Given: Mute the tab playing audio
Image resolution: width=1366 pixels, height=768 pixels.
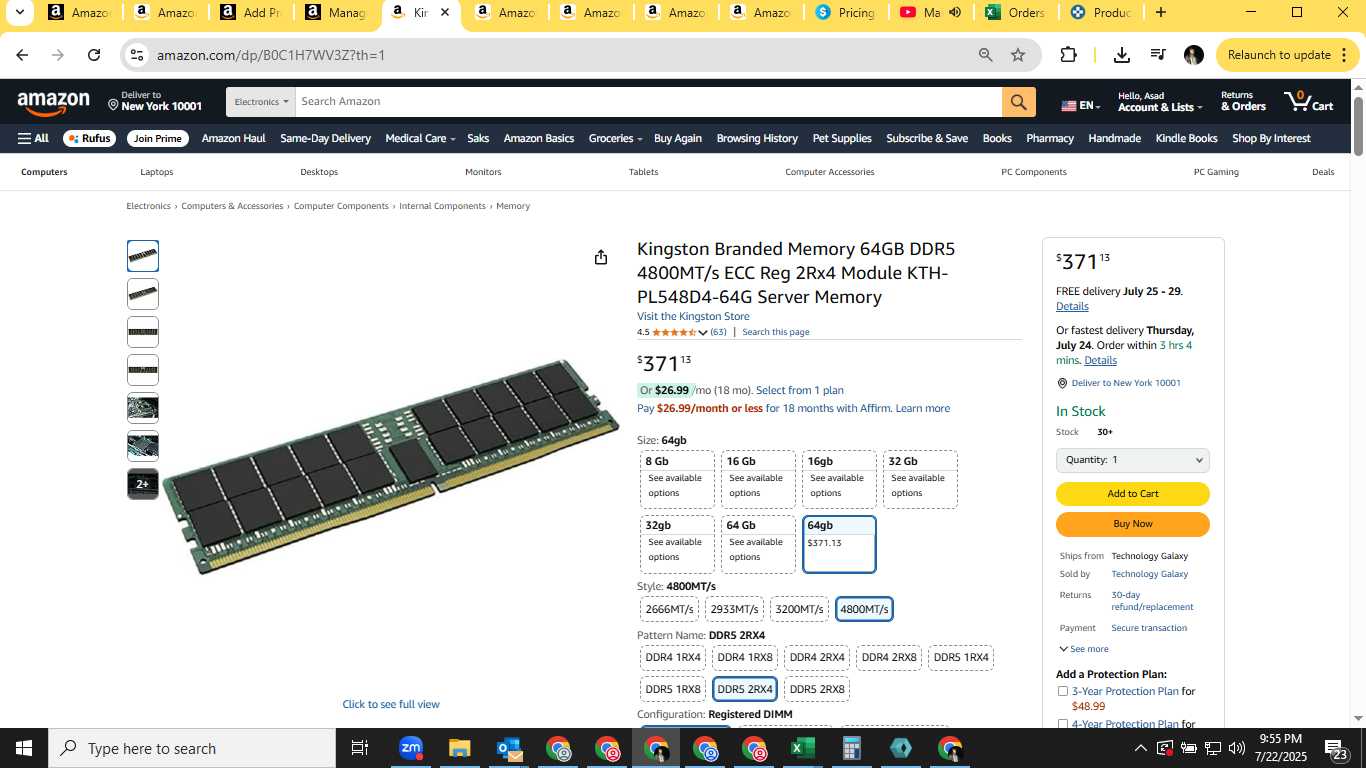Looking at the screenshot, I should pyautogui.click(x=955, y=13).
